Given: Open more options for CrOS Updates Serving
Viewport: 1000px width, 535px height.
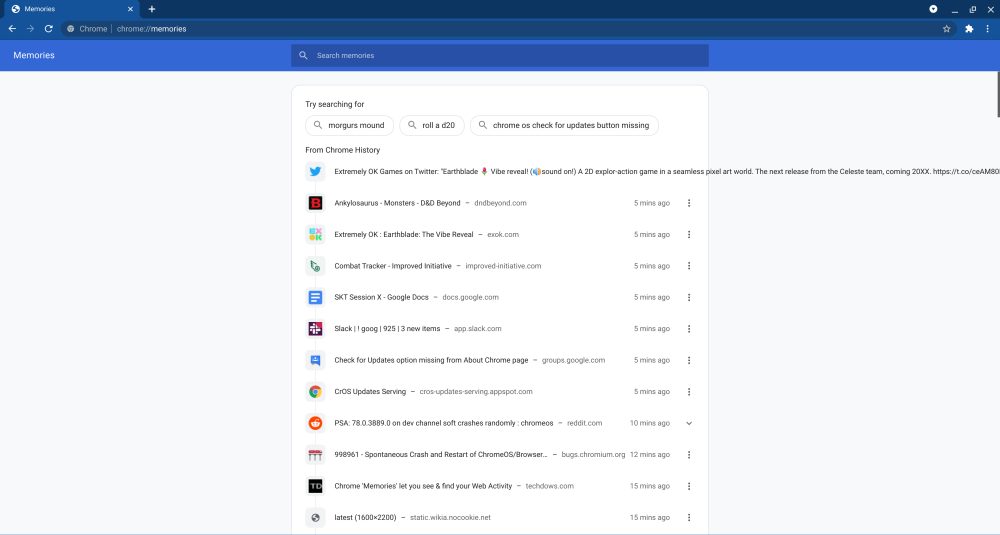Looking at the screenshot, I should (689, 392).
